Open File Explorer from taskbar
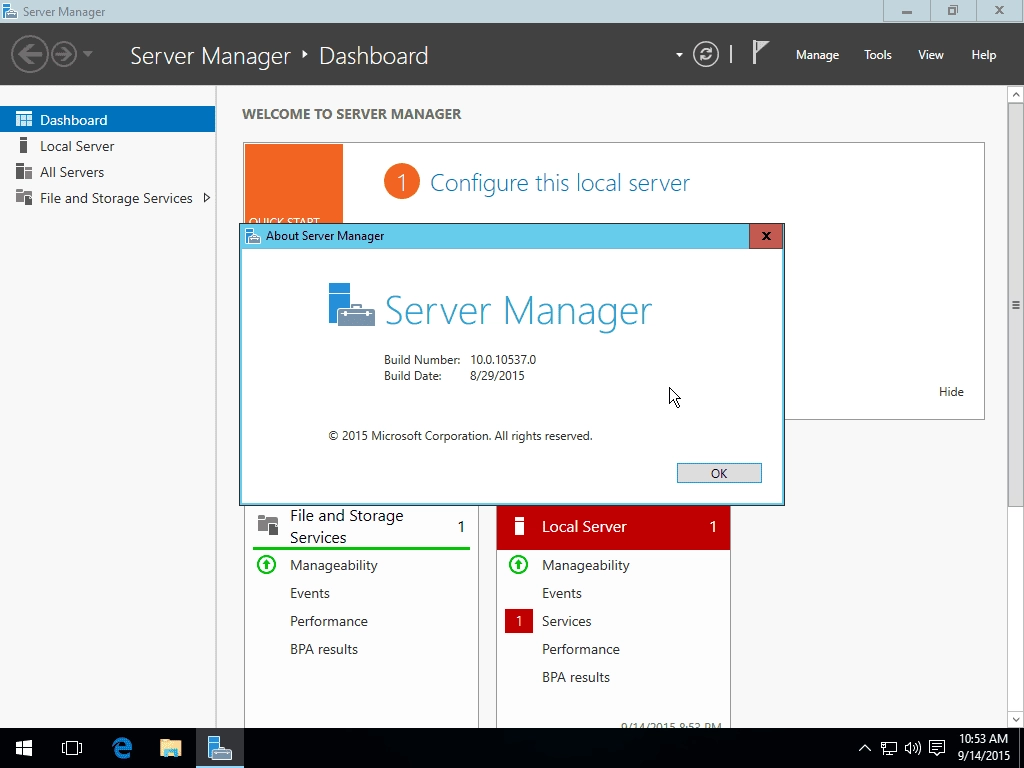1024x768 pixels. click(x=170, y=748)
